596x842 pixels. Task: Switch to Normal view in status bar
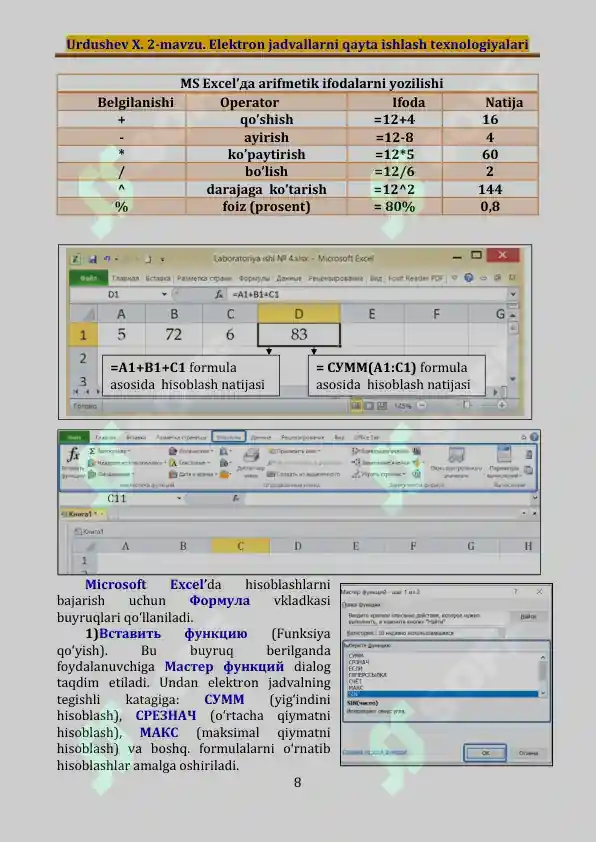coord(356,405)
